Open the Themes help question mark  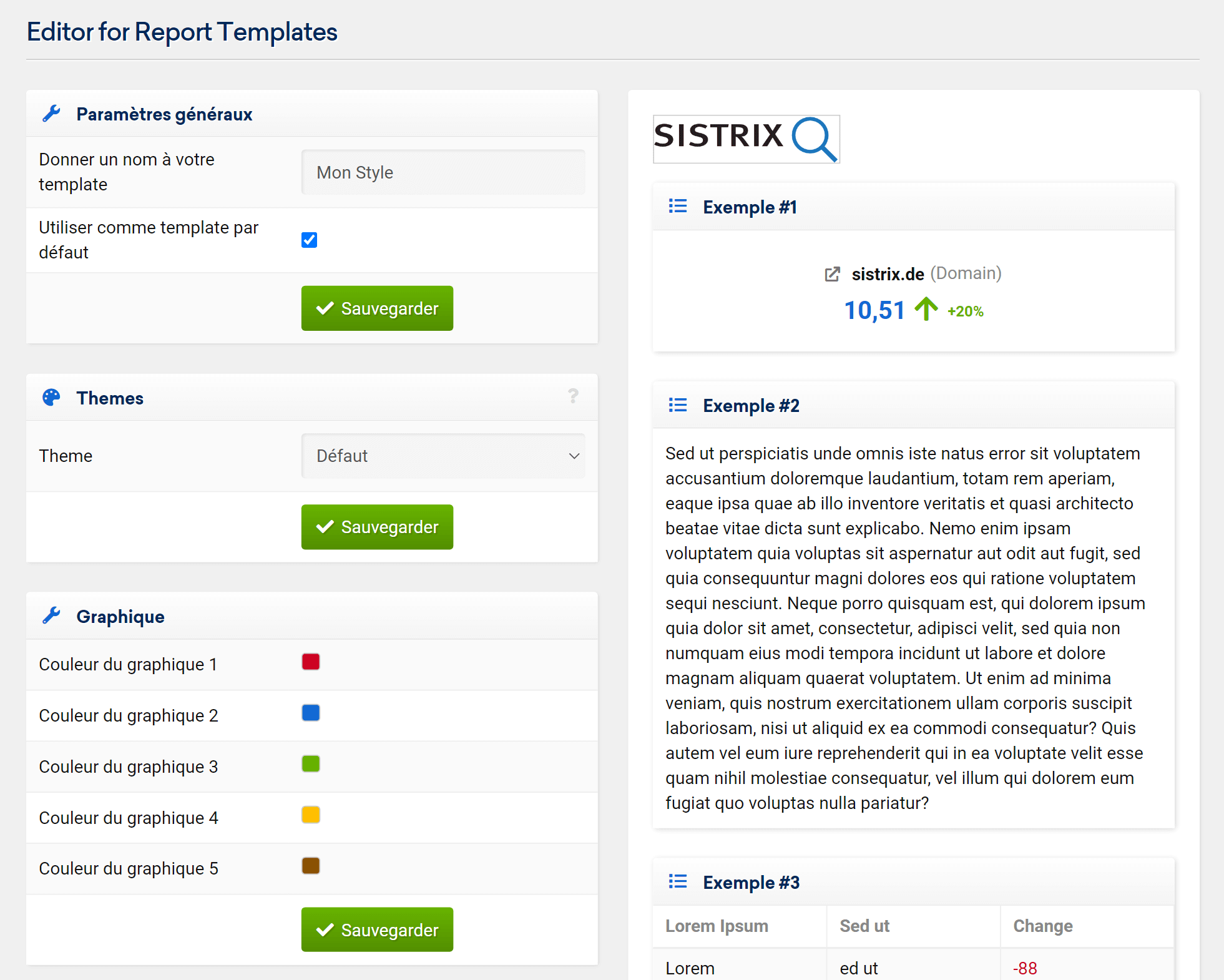573,396
